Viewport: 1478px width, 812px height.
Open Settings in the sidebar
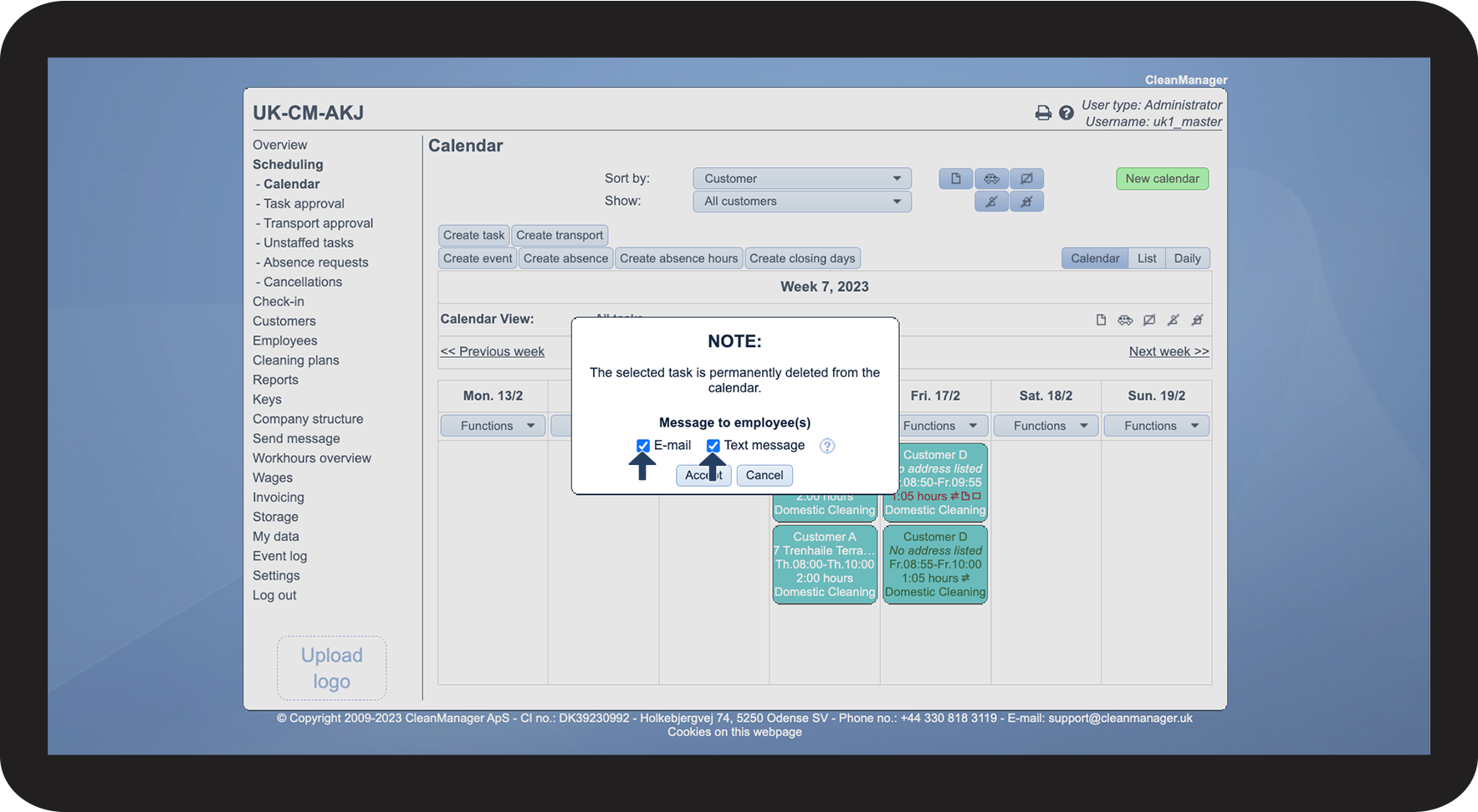(x=276, y=575)
